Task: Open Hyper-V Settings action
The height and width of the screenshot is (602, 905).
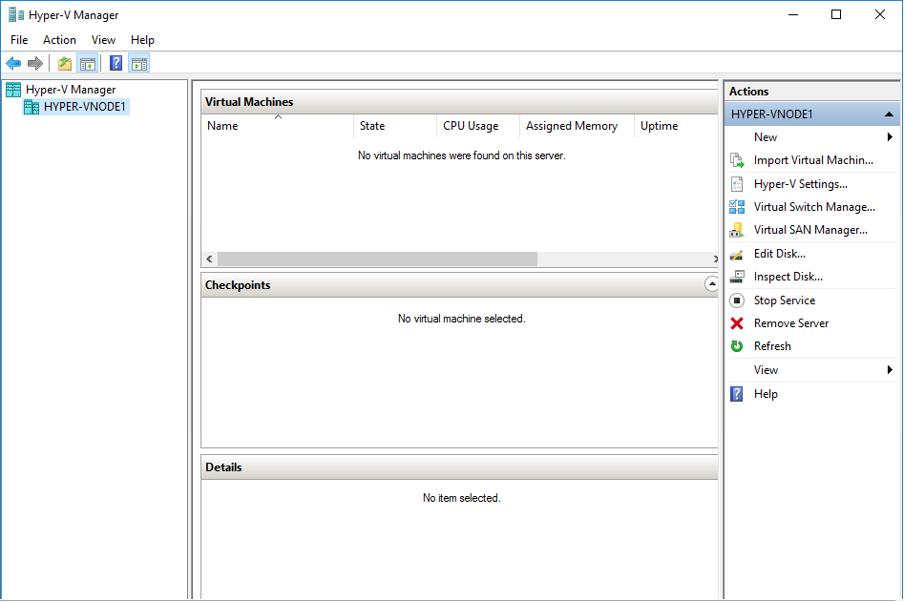Action: coord(801,184)
